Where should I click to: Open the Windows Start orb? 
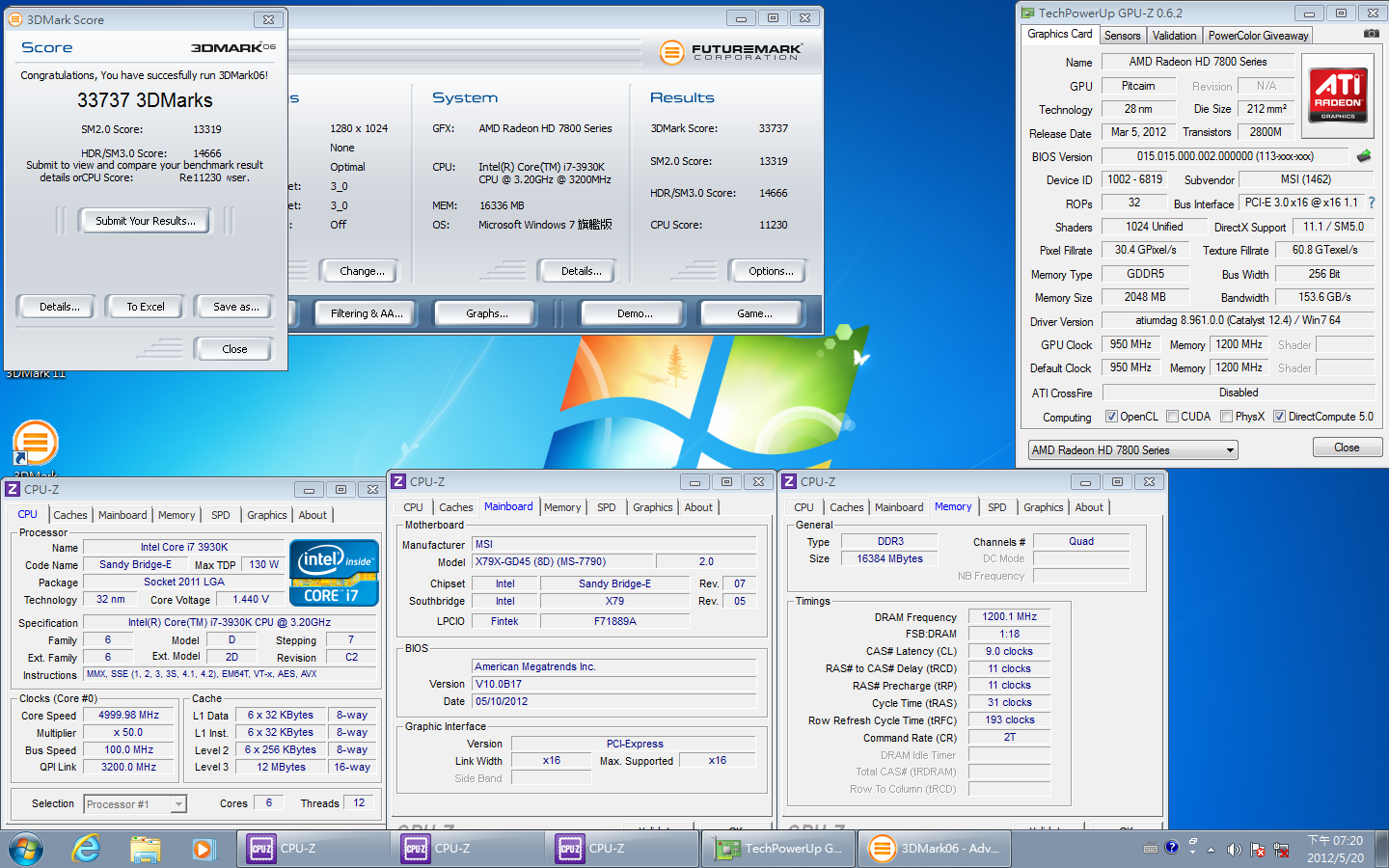click(x=26, y=849)
